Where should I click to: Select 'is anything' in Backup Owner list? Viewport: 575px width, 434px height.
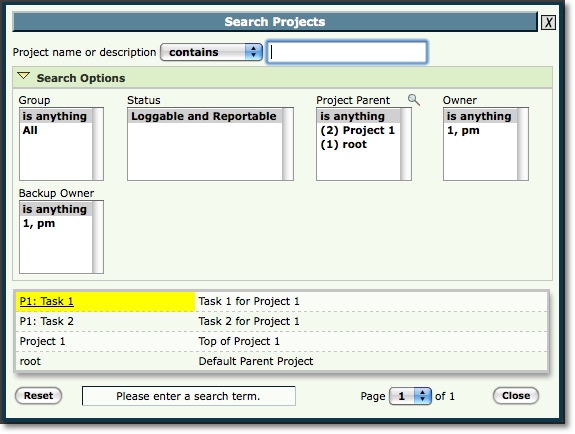tap(55, 209)
